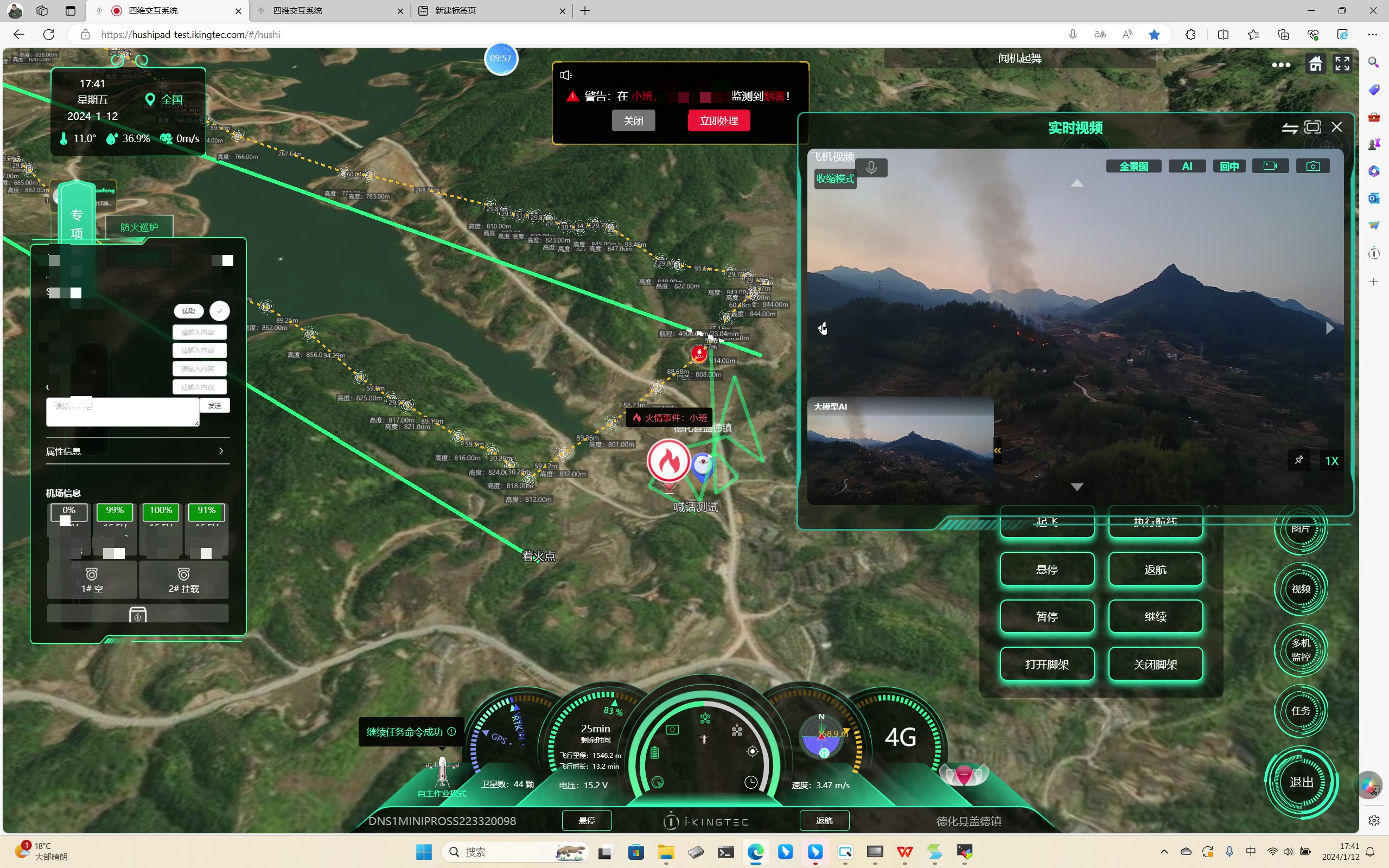Click the battery icon in center dashboard gauge
The height and width of the screenshot is (868, 1389).
coord(654,752)
